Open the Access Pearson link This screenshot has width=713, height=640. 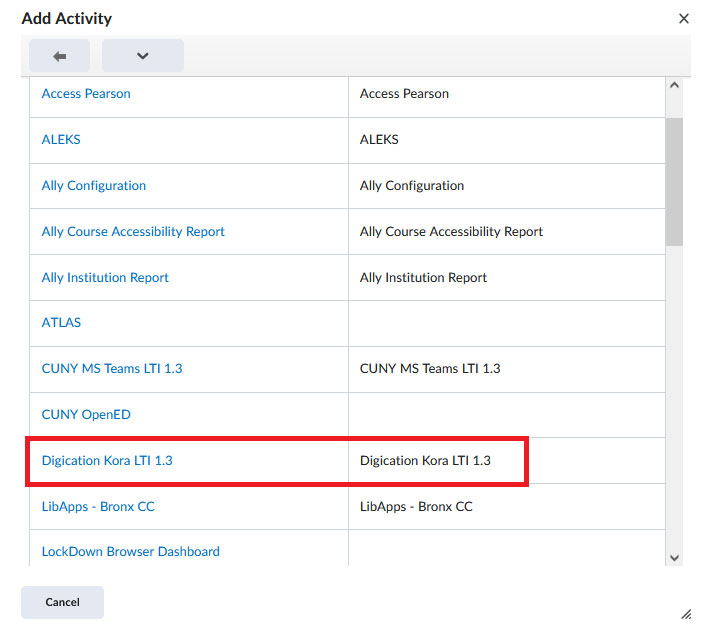[x=86, y=94]
